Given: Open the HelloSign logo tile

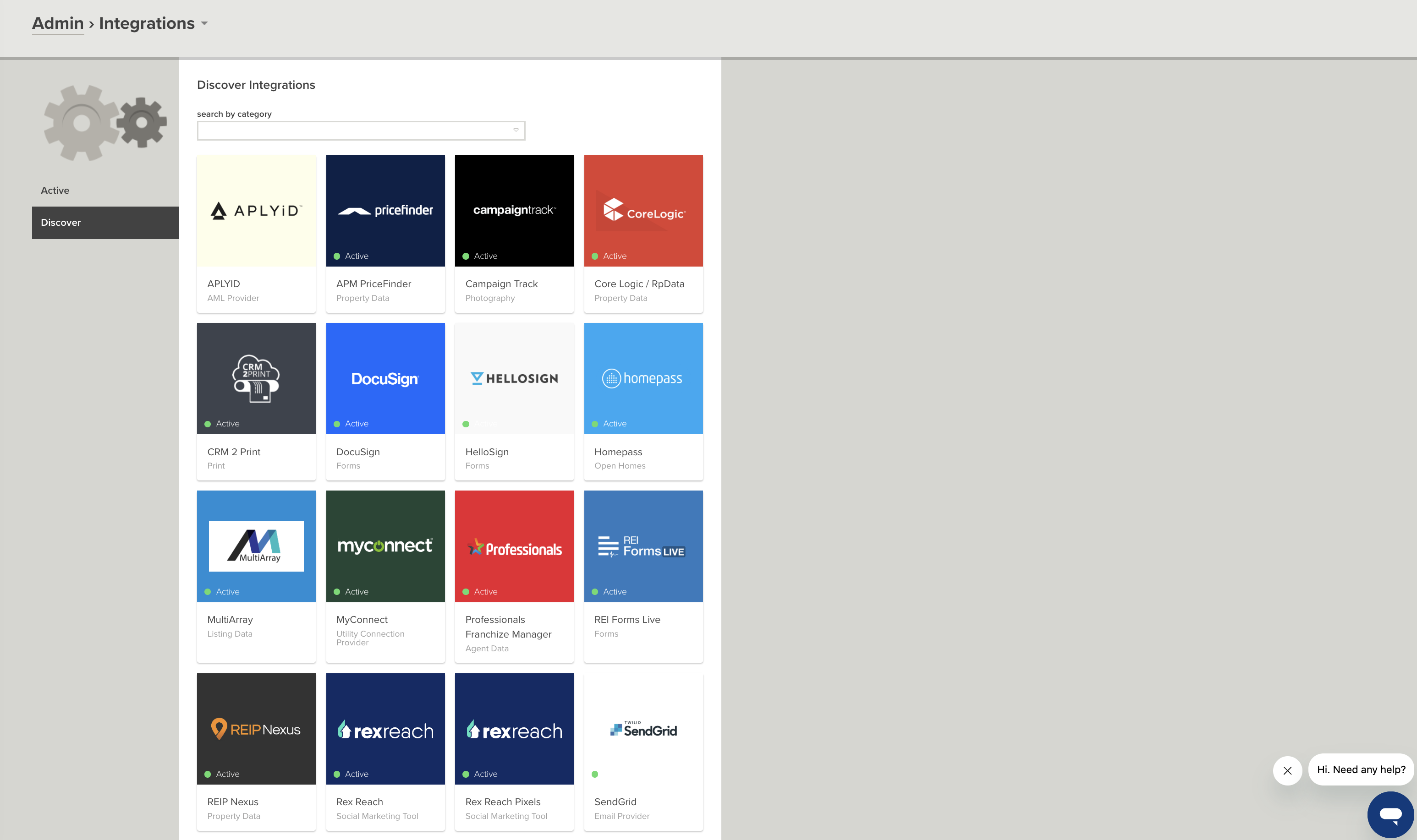Looking at the screenshot, I should tap(514, 378).
